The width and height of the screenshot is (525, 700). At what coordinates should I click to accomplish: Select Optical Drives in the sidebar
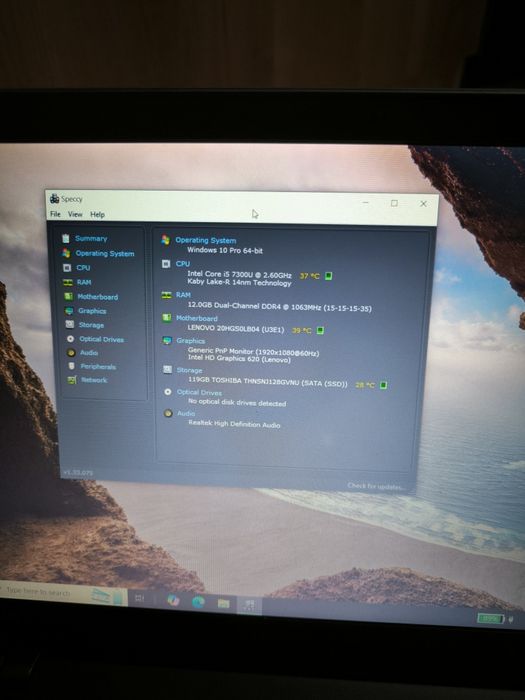(x=102, y=339)
